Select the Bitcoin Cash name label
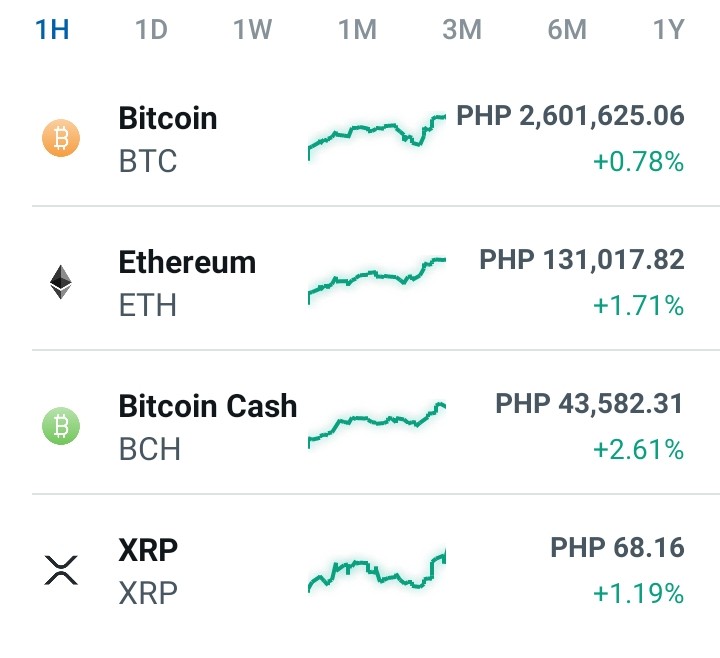This screenshot has height=658, width=720. pyautogui.click(x=208, y=406)
